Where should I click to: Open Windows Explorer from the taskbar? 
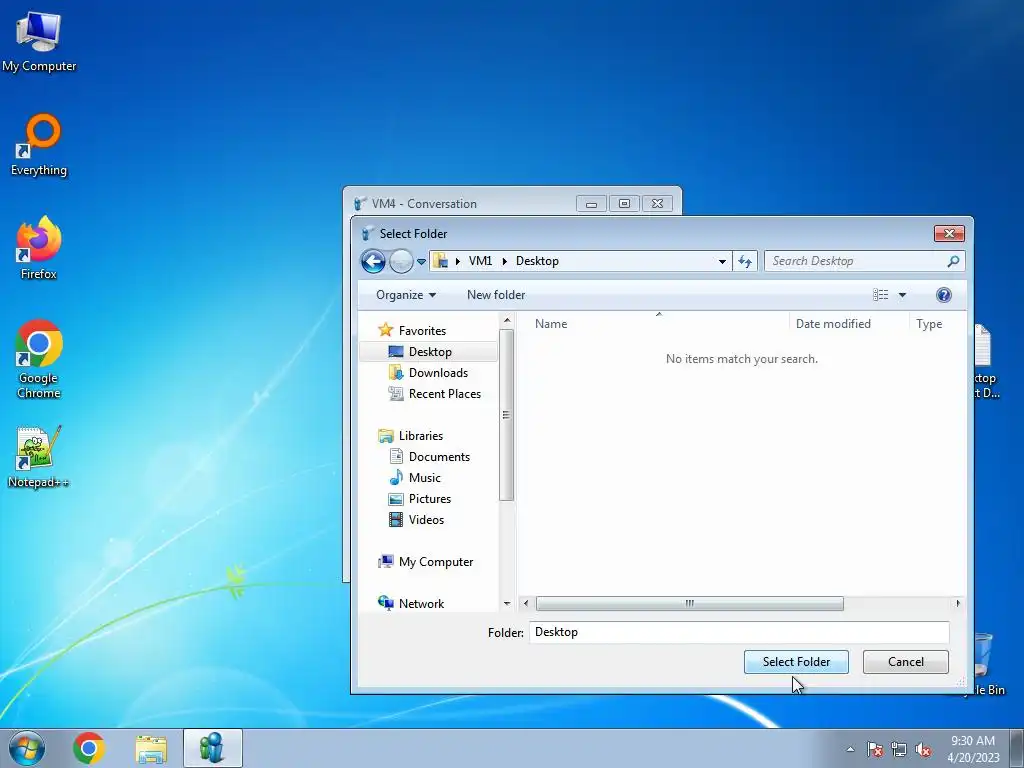point(151,748)
